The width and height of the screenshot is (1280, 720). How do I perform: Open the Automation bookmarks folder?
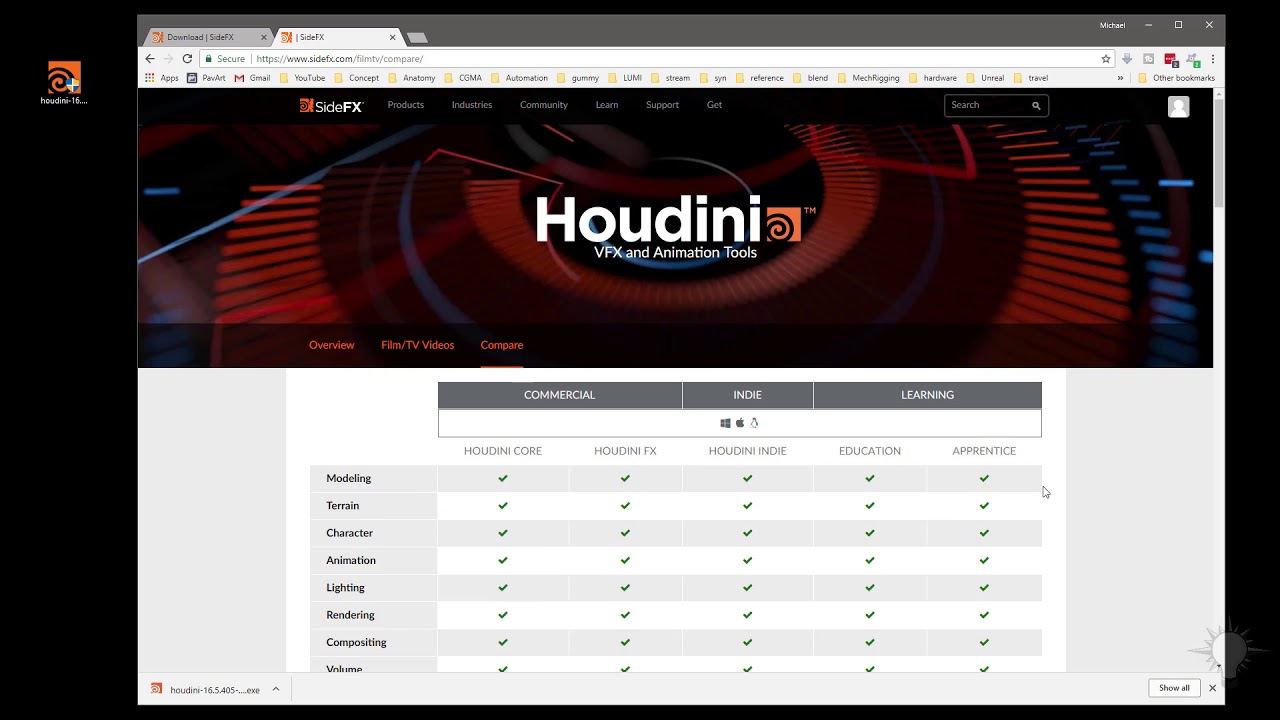click(520, 78)
